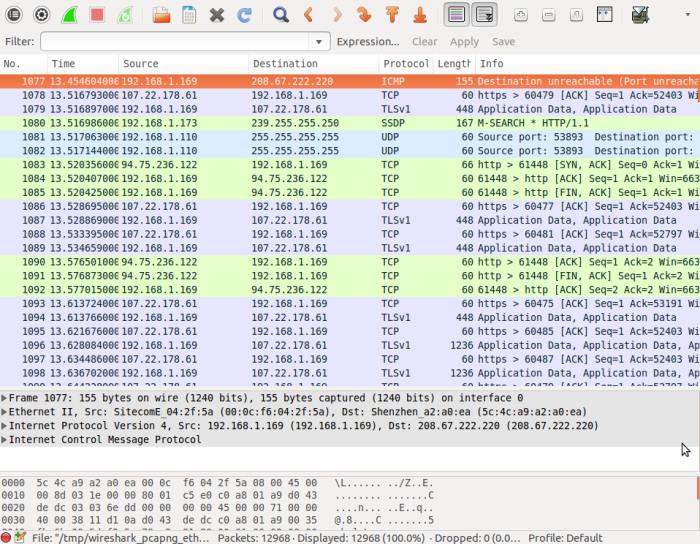This screenshot has width=700, height=544.
Task: Select SYN, ACK packet 1083
Action: click(x=350, y=164)
